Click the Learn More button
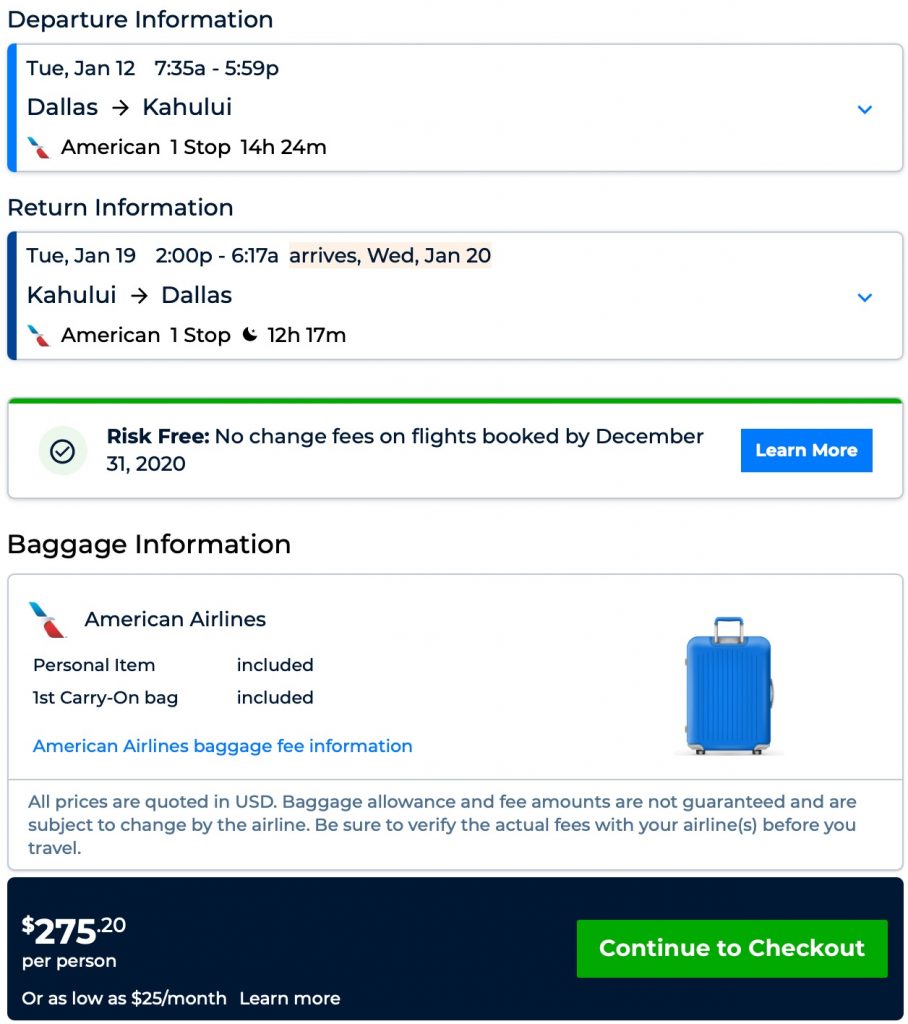 pos(806,450)
